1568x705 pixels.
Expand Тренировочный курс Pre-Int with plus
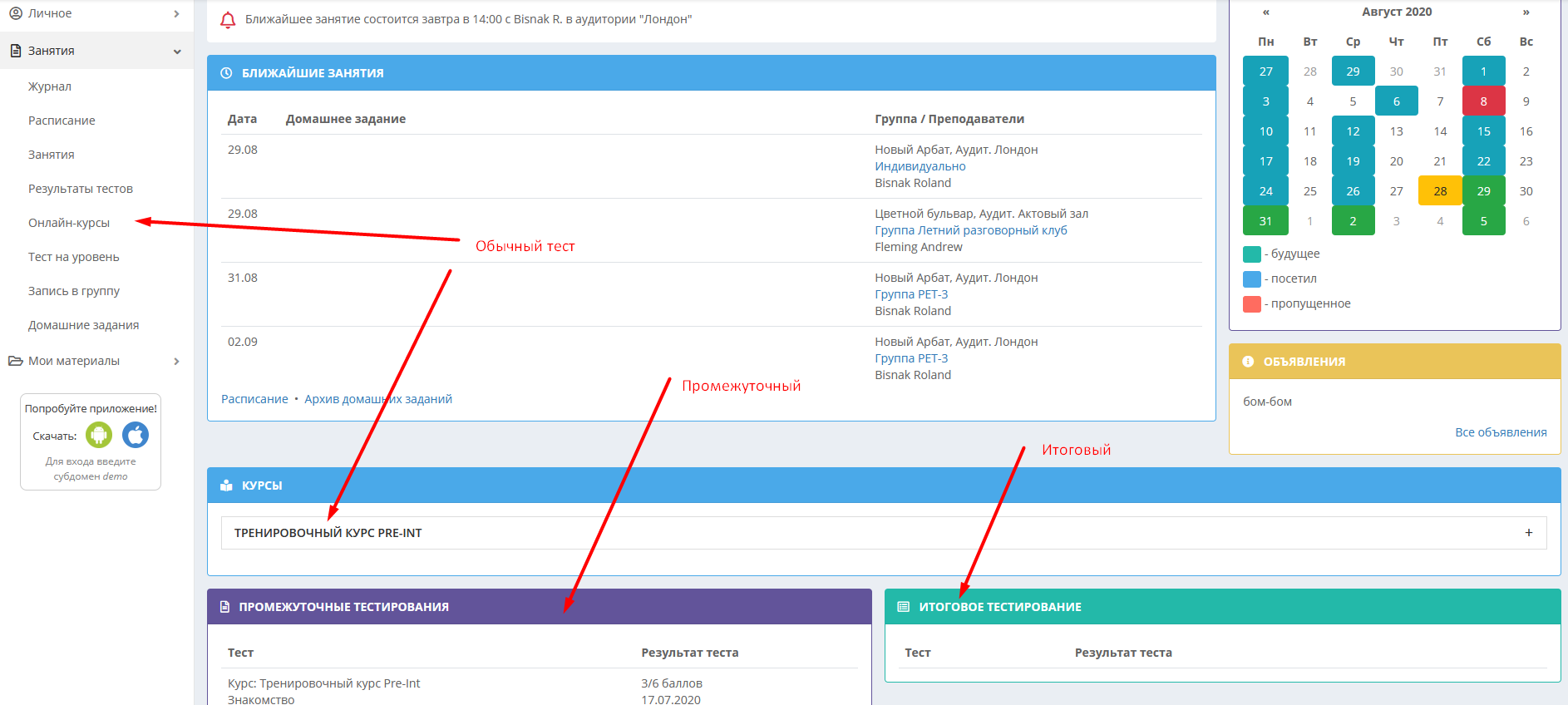click(1529, 533)
